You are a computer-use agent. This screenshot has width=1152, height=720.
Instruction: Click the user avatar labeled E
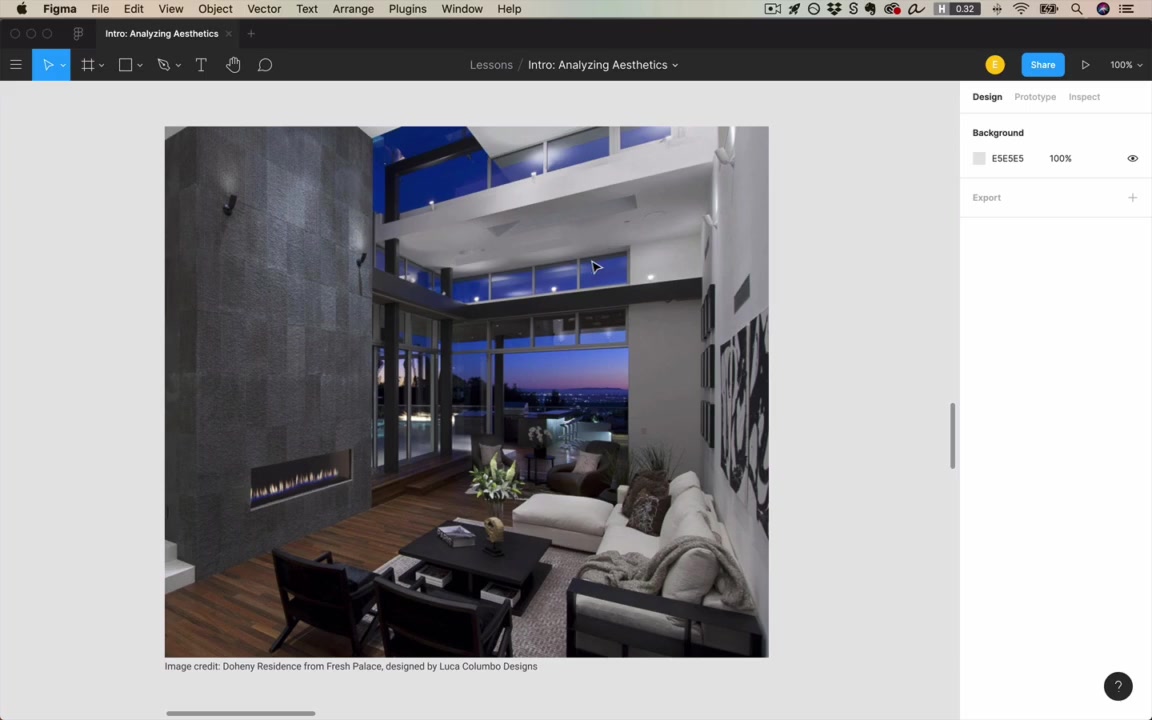[995, 65]
